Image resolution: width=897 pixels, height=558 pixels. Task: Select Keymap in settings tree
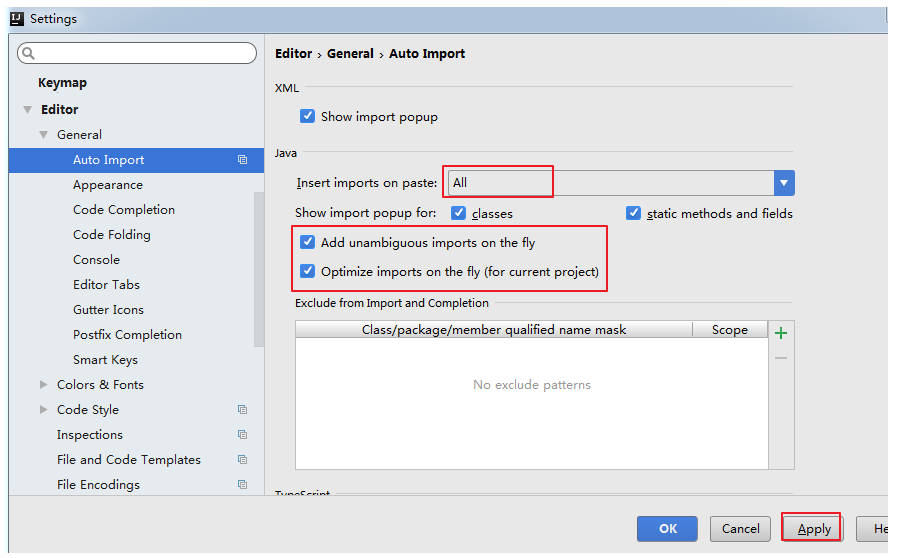click(62, 83)
